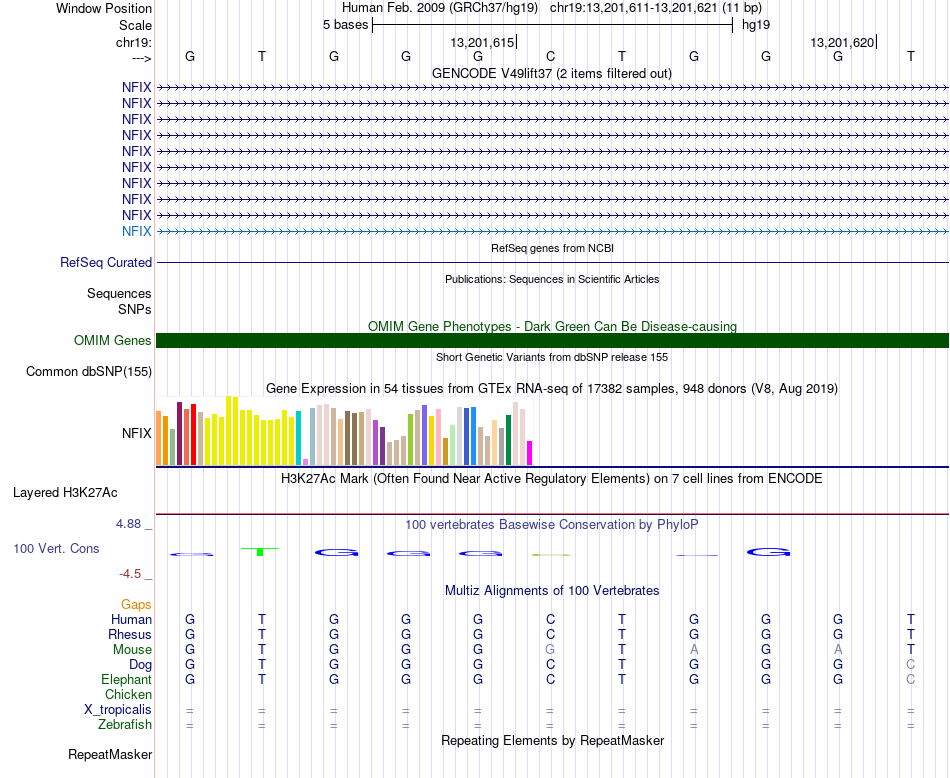
Task: Click the dark green OMIM Genes bar
Action: pos(552,341)
